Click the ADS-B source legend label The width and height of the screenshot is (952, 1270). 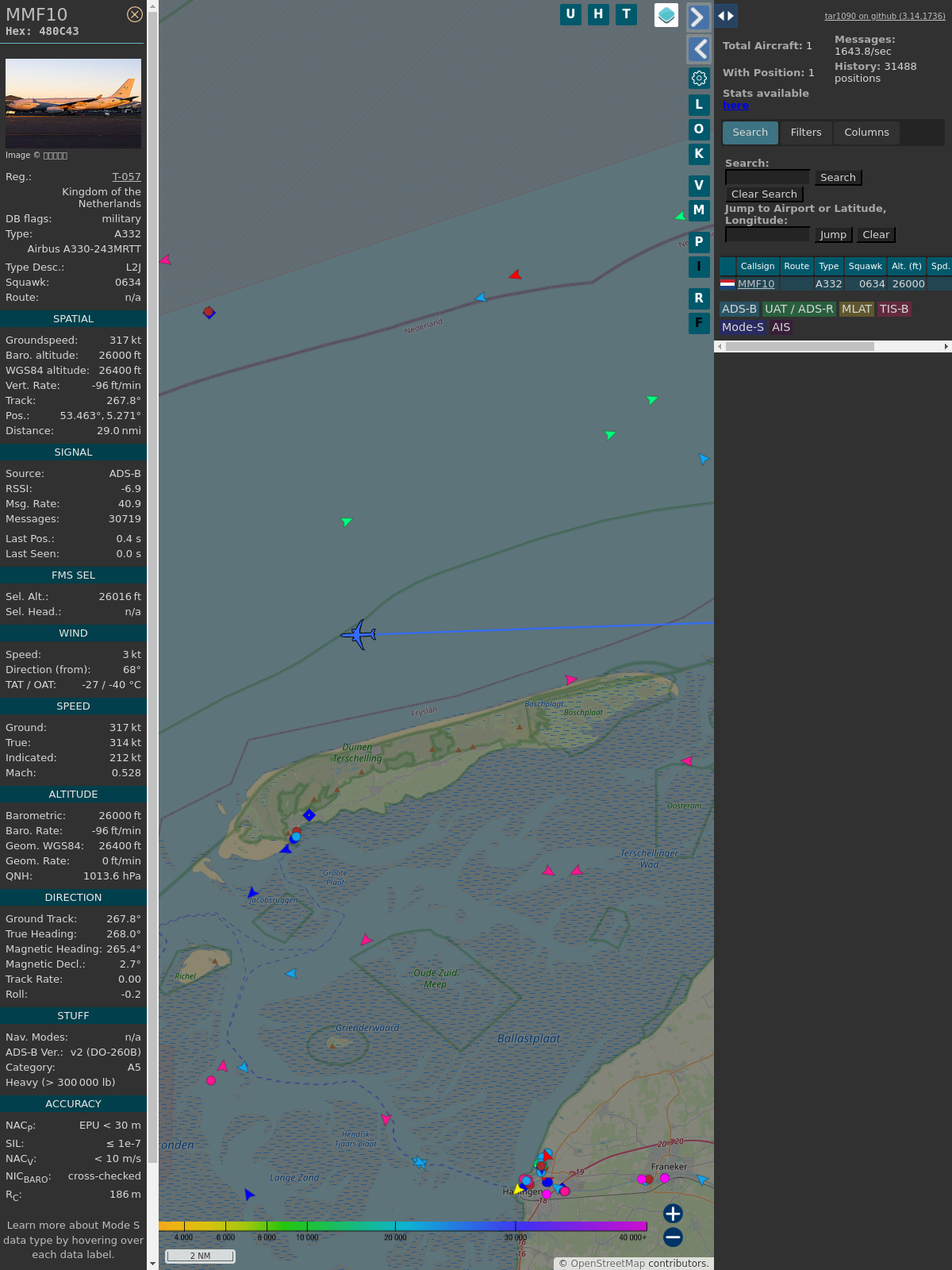(739, 310)
